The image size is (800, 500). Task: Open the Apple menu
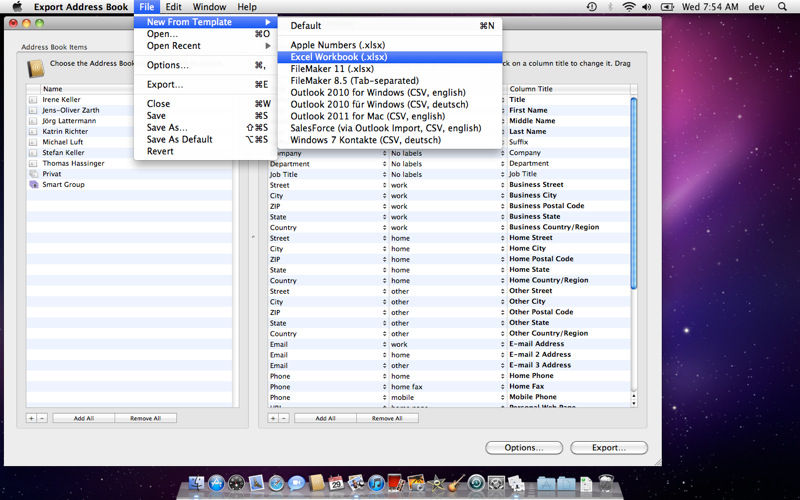pyautogui.click(x=17, y=7)
